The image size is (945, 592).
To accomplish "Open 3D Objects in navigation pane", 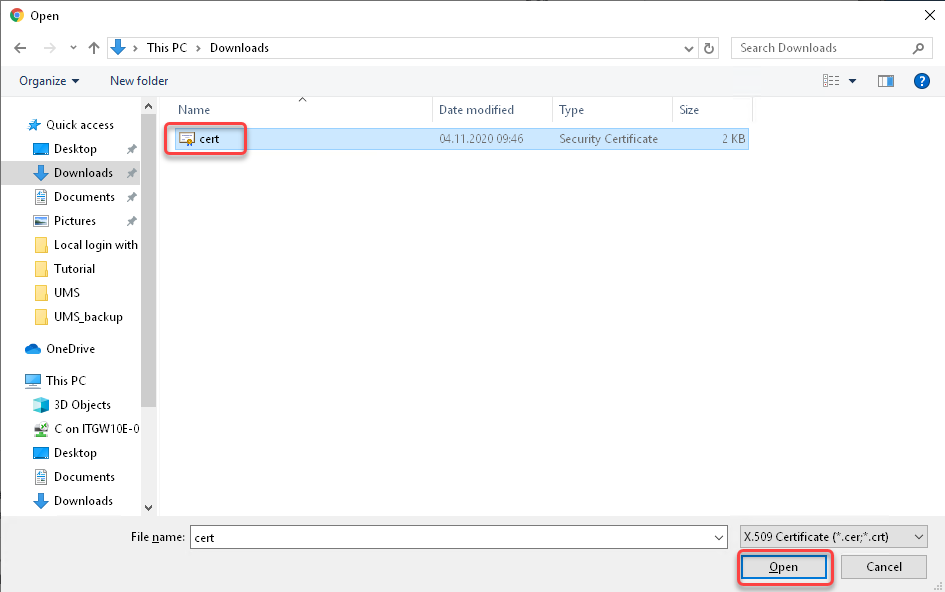I will [x=82, y=405].
